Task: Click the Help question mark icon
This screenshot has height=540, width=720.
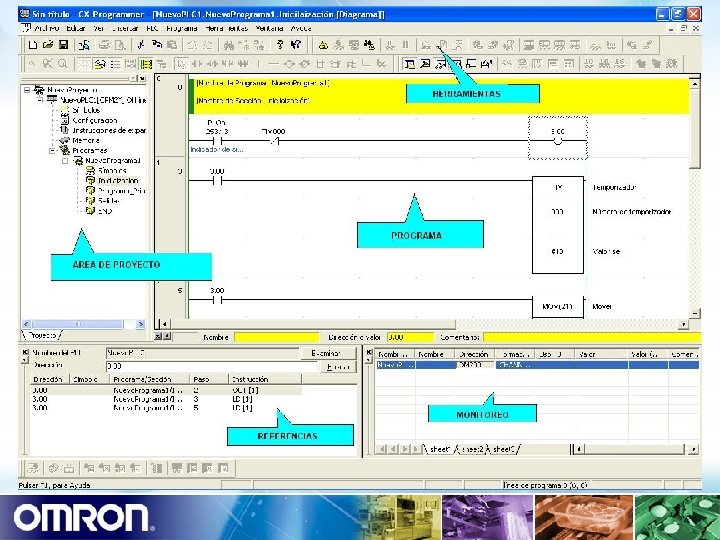Action: coord(280,45)
